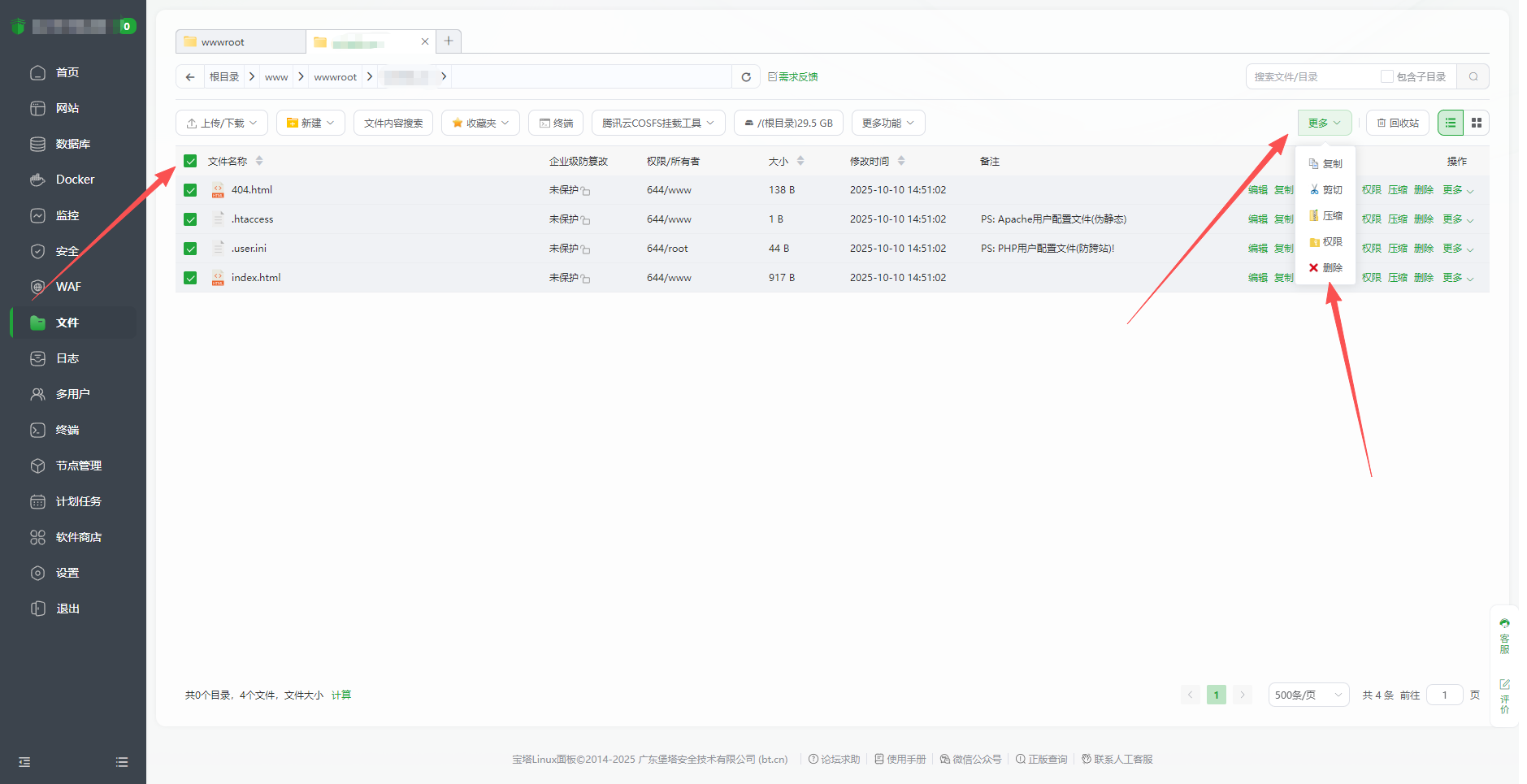Click the calculate file size link

pyautogui.click(x=341, y=695)
